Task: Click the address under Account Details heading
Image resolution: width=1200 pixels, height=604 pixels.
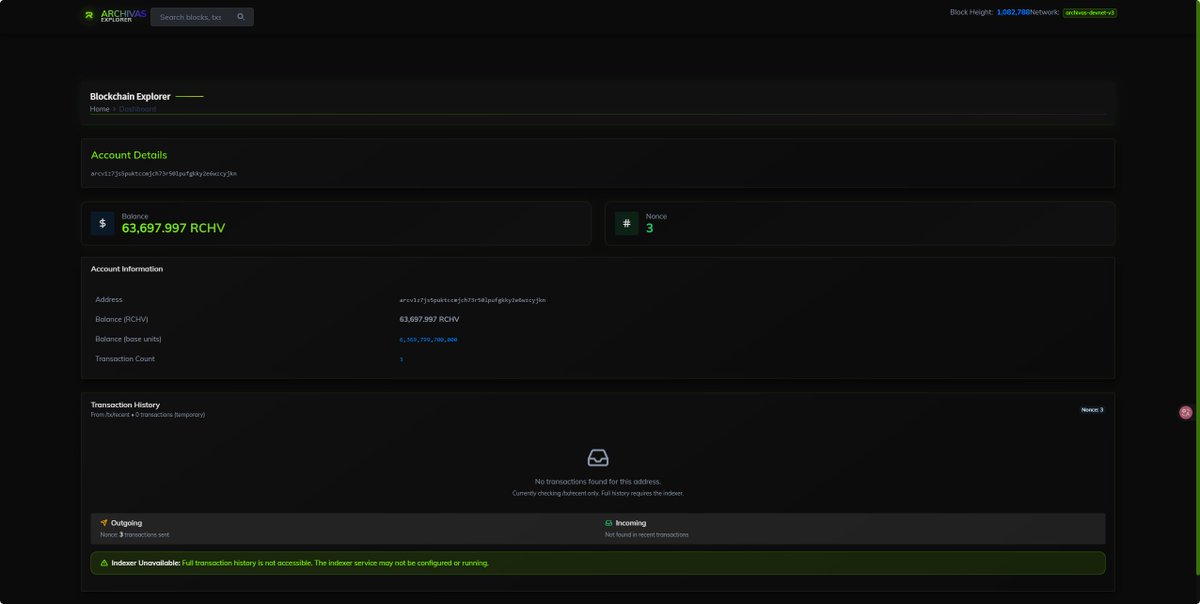Action: [x=164, y=173]
